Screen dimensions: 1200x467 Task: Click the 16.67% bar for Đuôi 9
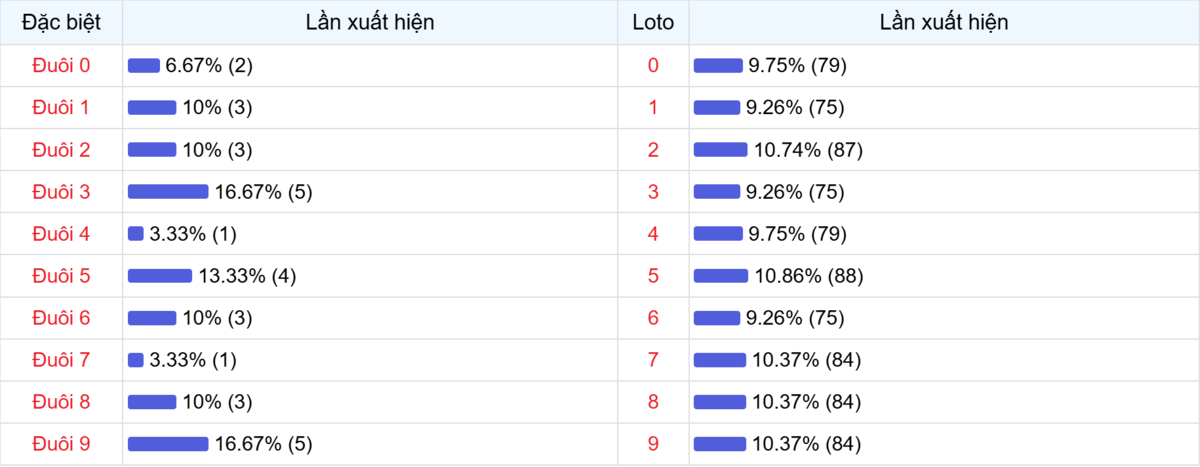point(168,444)
